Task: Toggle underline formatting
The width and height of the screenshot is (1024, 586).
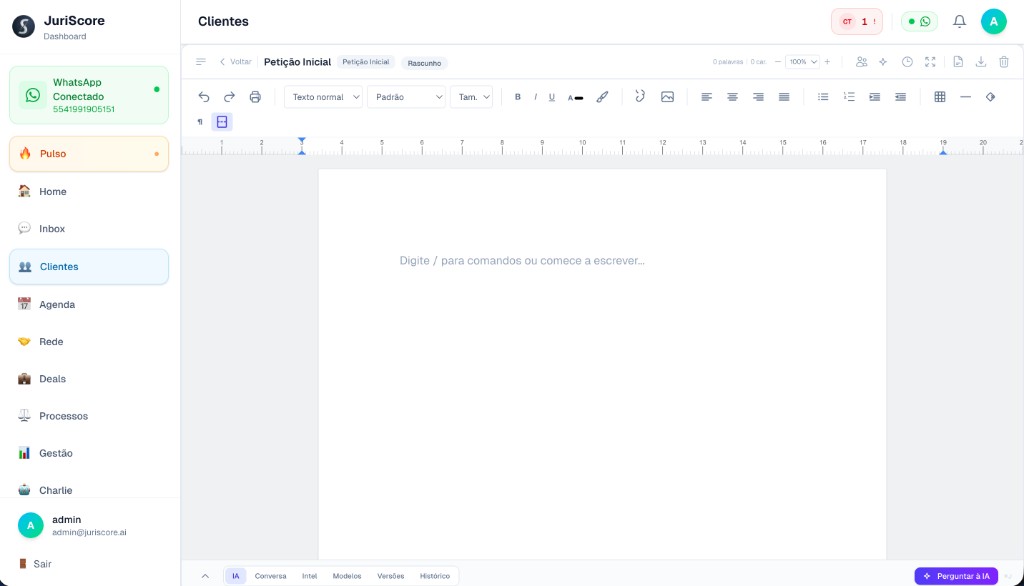Action: coord(551,97)
